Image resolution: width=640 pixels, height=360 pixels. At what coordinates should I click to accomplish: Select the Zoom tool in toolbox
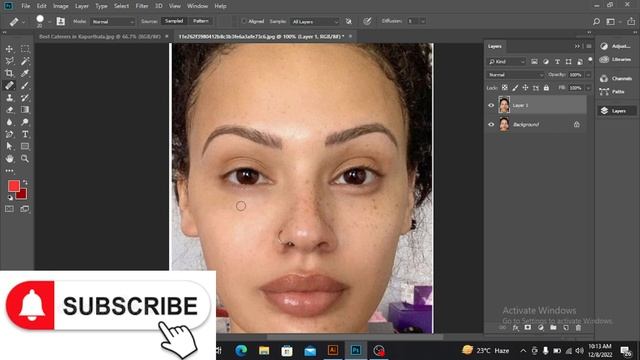pos(25,158)
